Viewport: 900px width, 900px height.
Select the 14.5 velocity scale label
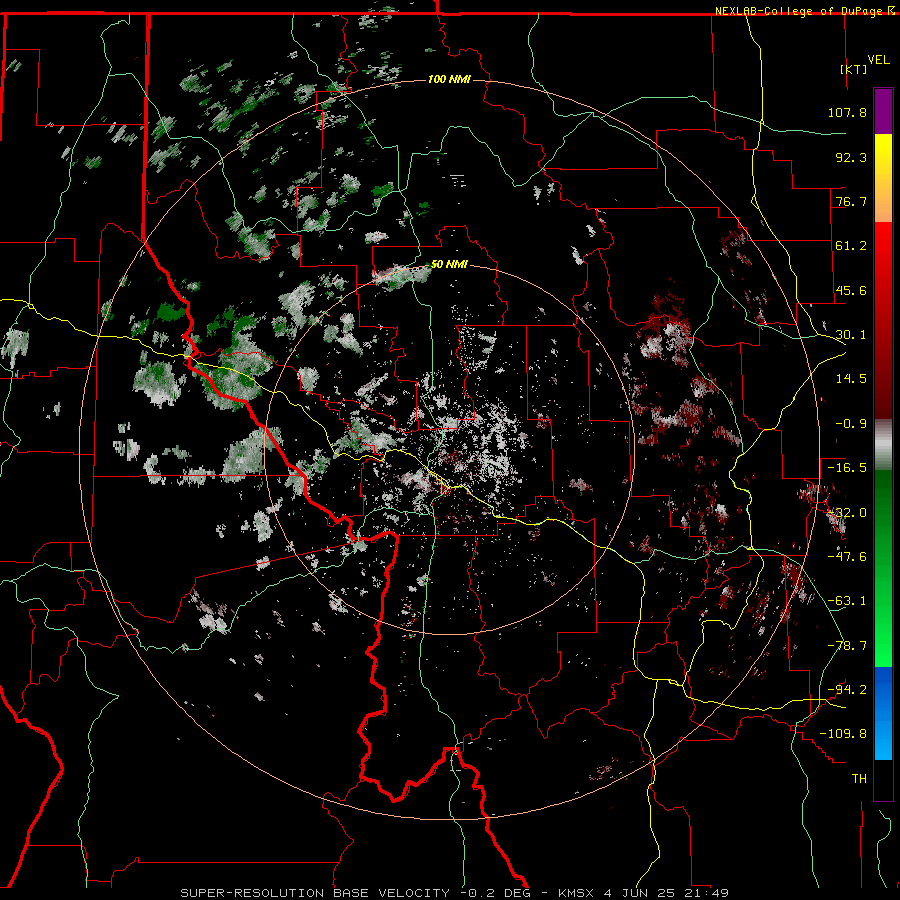coord(851,379)
